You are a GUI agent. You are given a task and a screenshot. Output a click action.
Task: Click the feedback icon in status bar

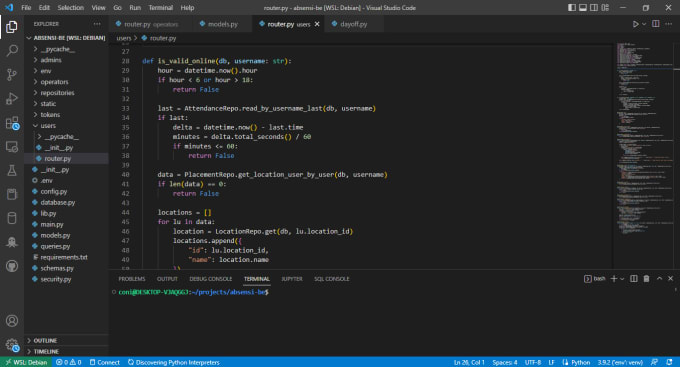654,362
